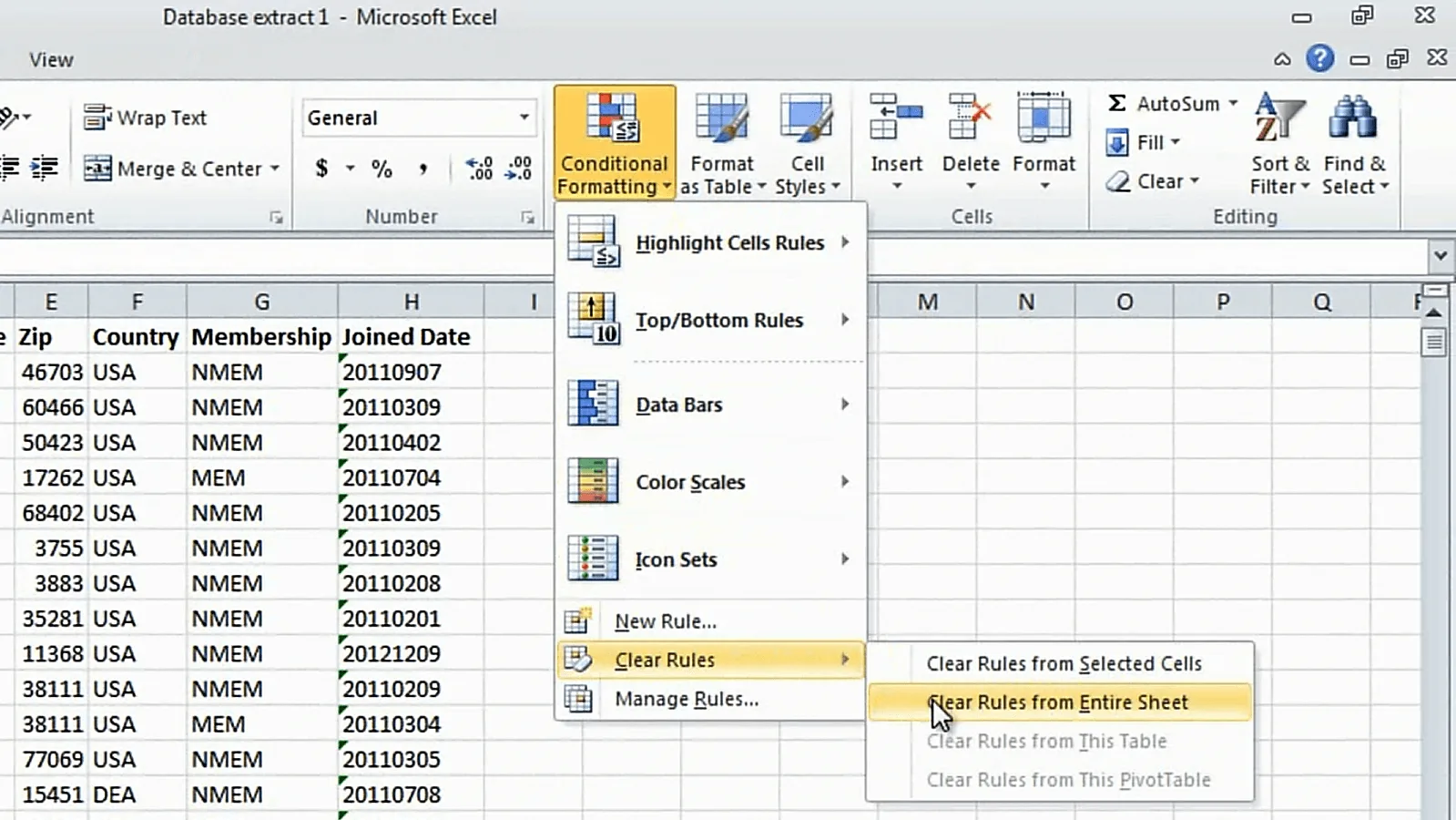Viewport: 1456px width, 820px height.
Task: Open Number dialog box launcher
Action: (527, 218)
